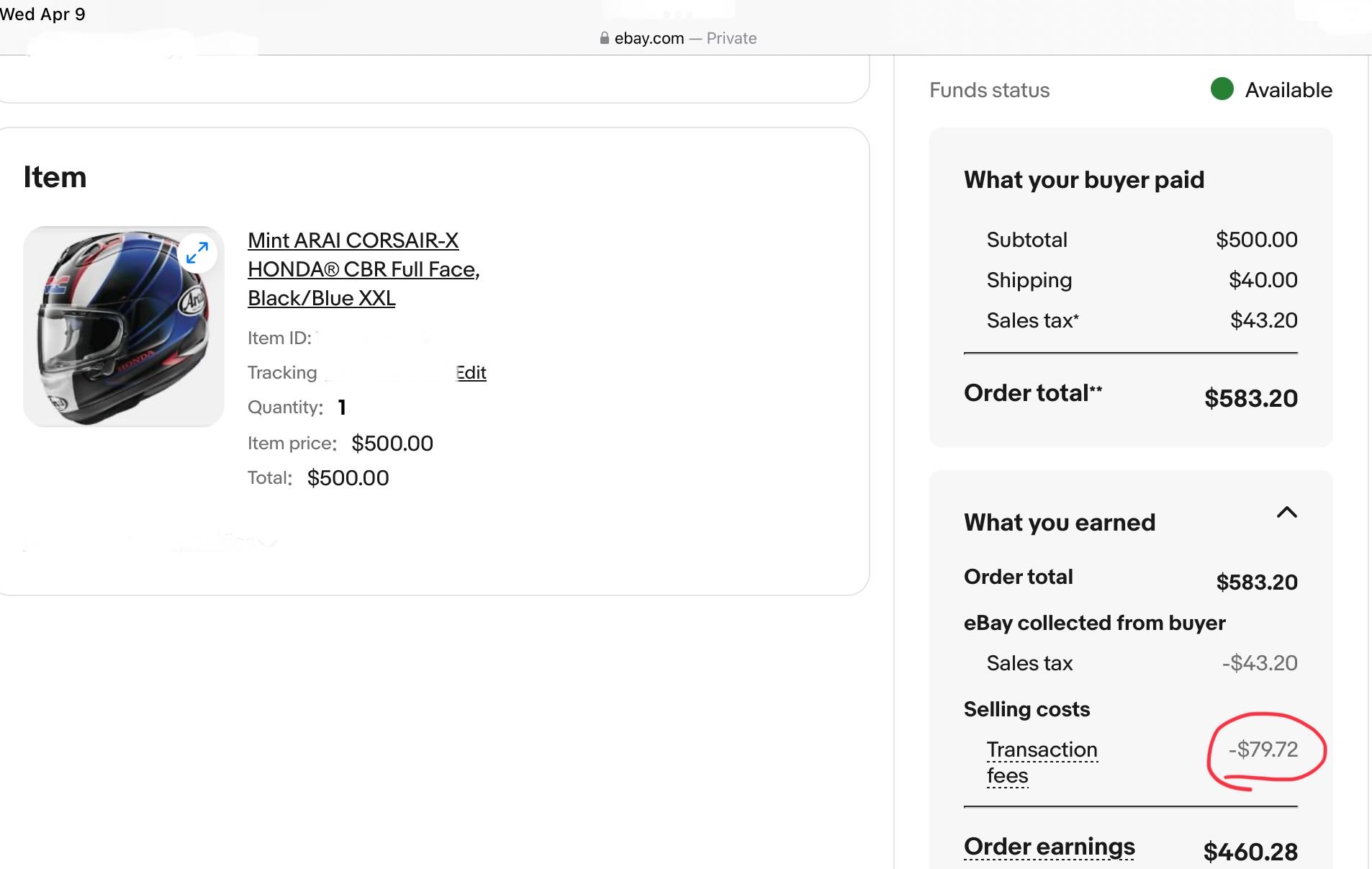Tap the multitasking three-dots at top
The image size is (1372, 869).
[x=677, y=14]
